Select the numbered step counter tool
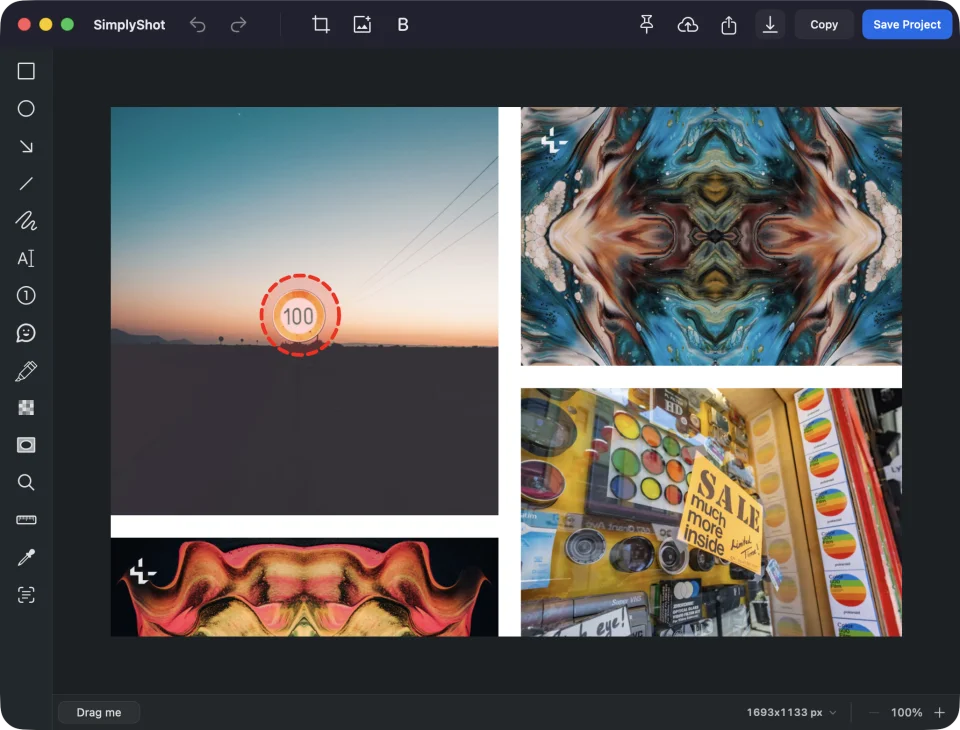Viewport: 960px width, 730px height. coord(26,296)
